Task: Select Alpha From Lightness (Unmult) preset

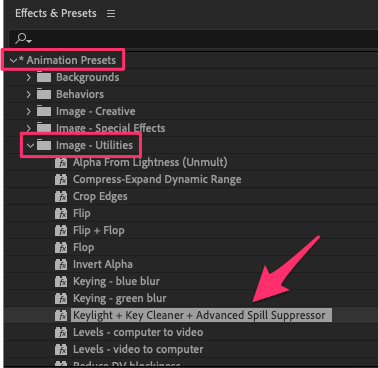Action: 150,162
